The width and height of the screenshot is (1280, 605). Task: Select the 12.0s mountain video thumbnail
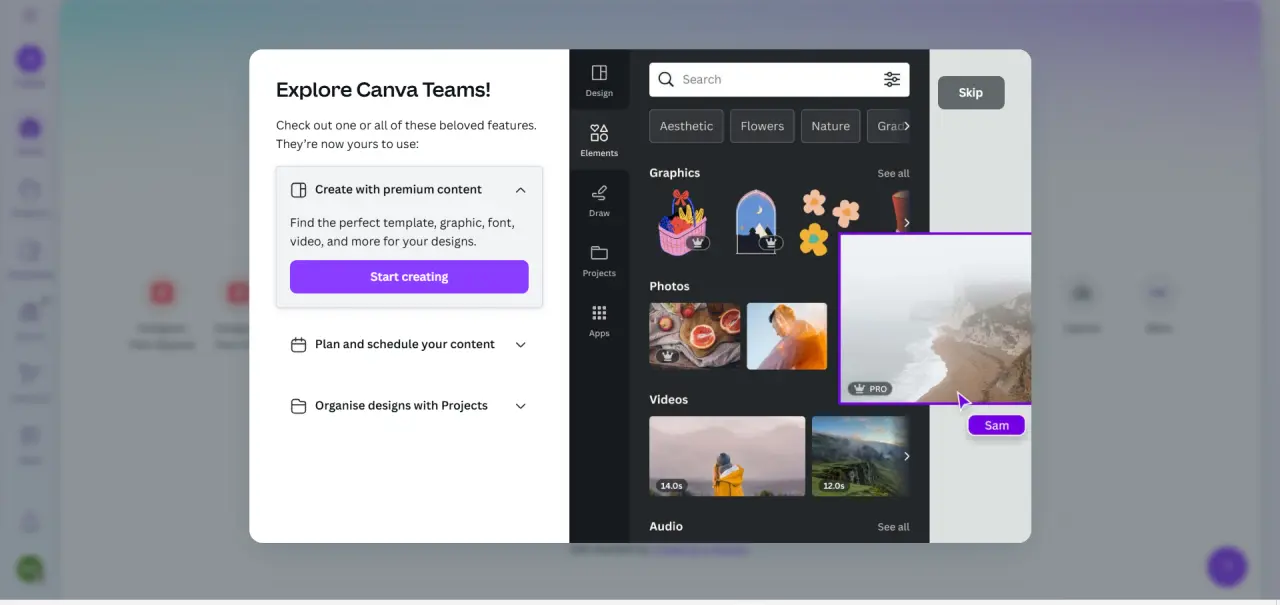[860, 456]
